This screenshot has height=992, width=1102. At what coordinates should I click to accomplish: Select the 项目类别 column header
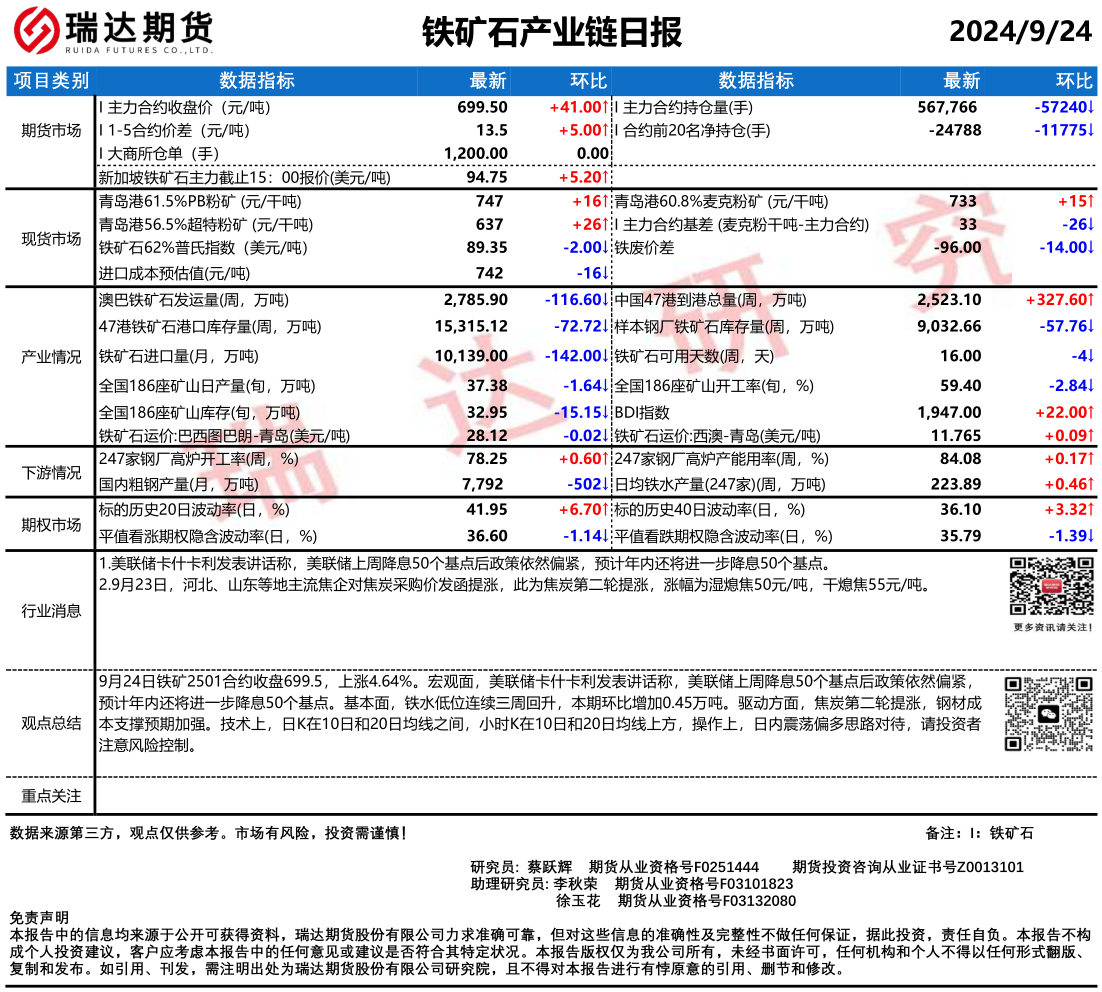point(52,81)
